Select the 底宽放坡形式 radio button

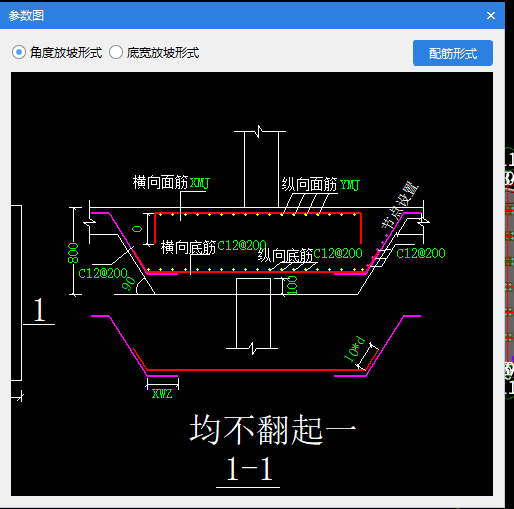tap(116, 53)
